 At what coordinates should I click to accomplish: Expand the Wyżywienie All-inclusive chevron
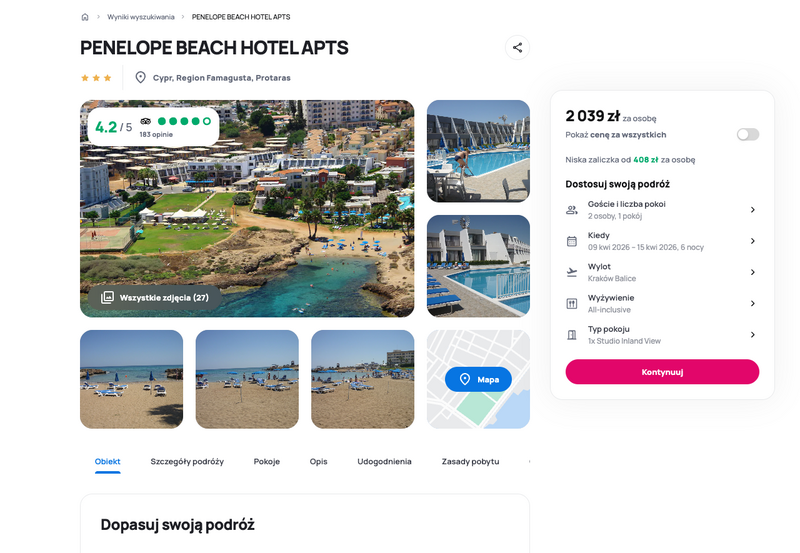753,304
